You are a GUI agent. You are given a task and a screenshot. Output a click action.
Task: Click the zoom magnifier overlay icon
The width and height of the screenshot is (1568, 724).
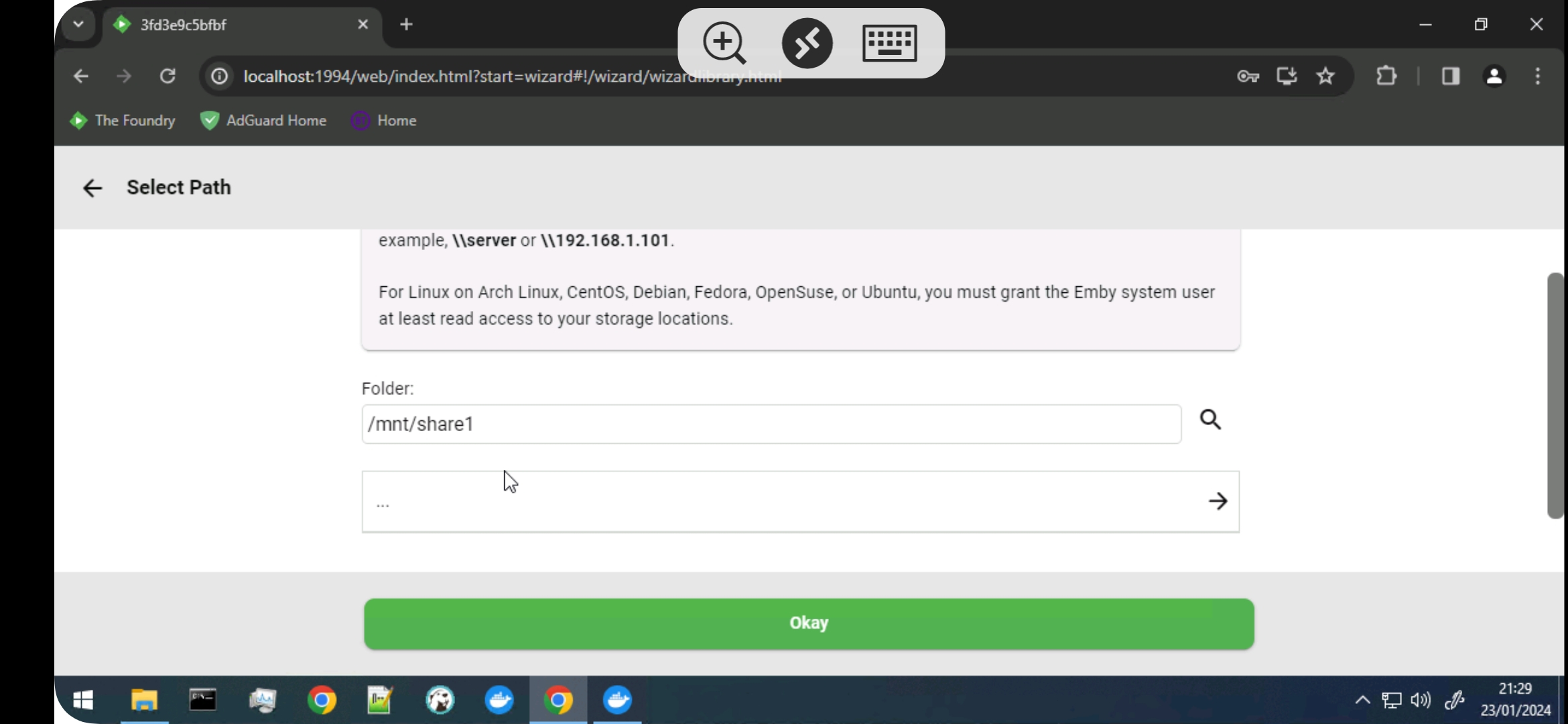point(724,43)
